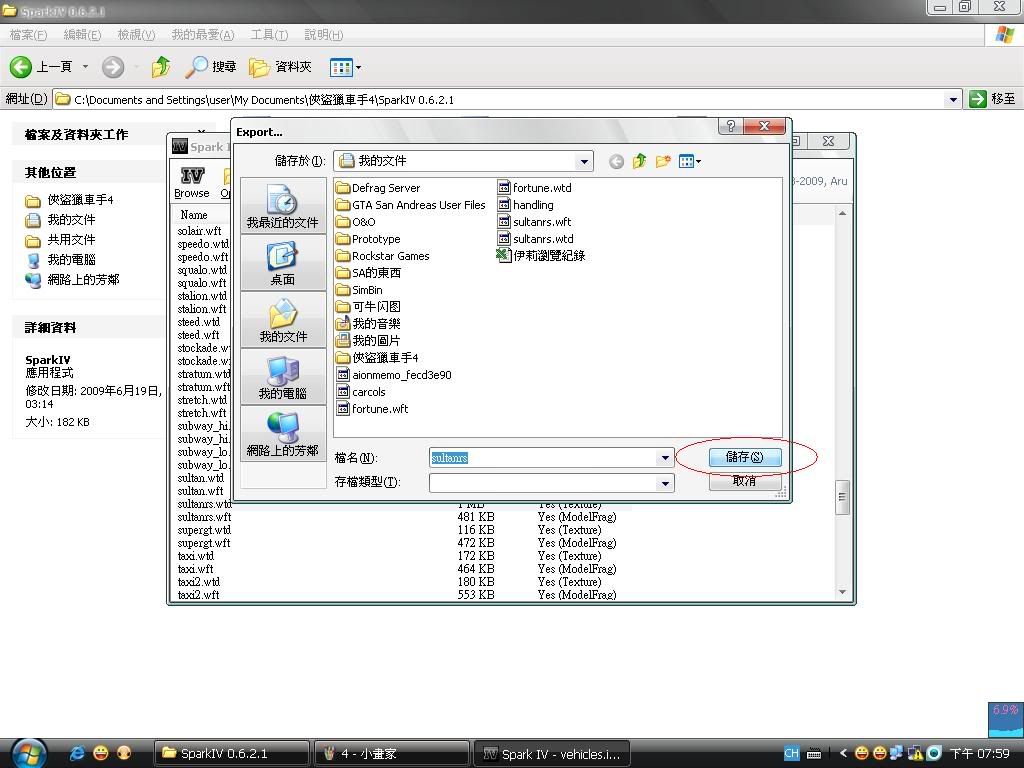Open the 檔案(F) menu
This screenshot has height=768, width=1024.
point(28,35)
